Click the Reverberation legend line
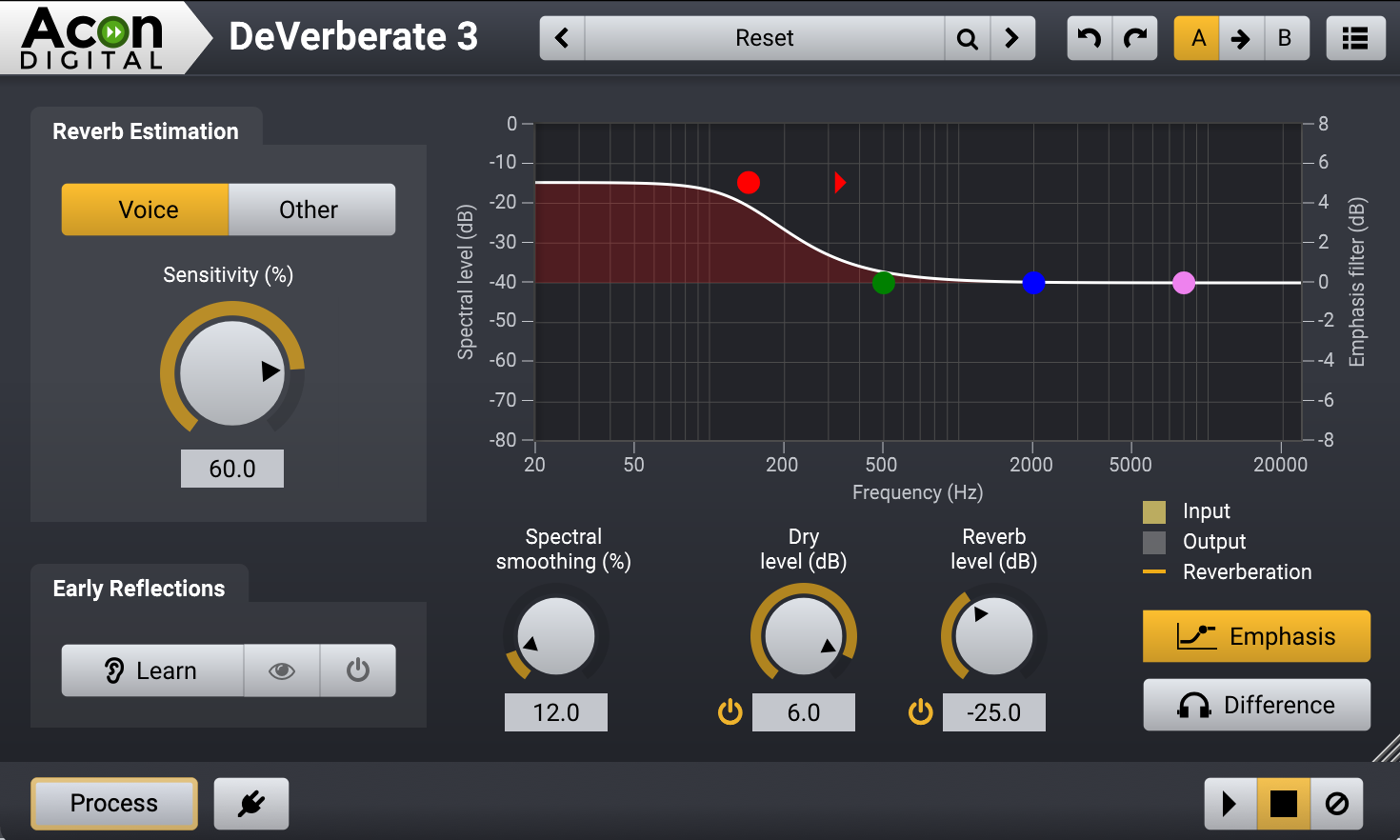The height and width of the screenshot is (840, 1400). [x=1154, y=571]
